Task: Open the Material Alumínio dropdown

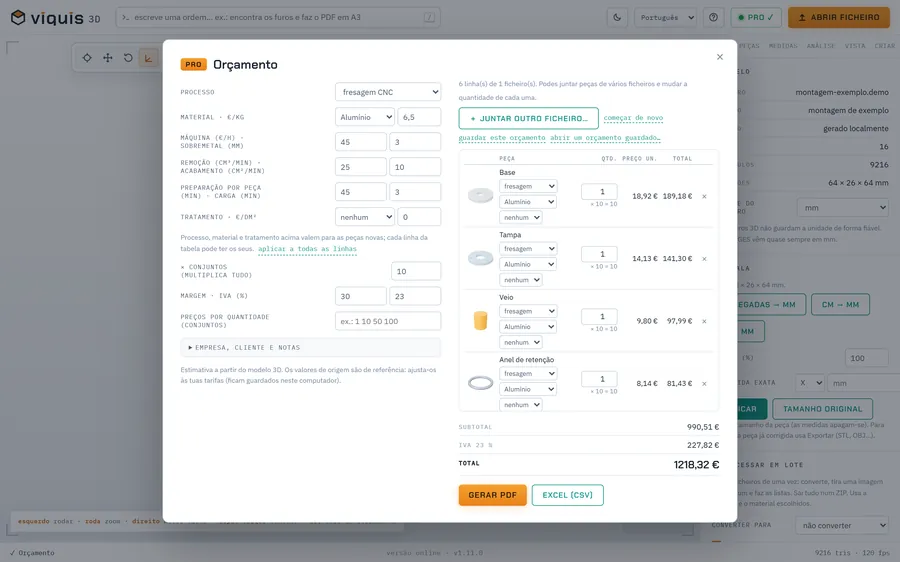Action: click(364, 117)
